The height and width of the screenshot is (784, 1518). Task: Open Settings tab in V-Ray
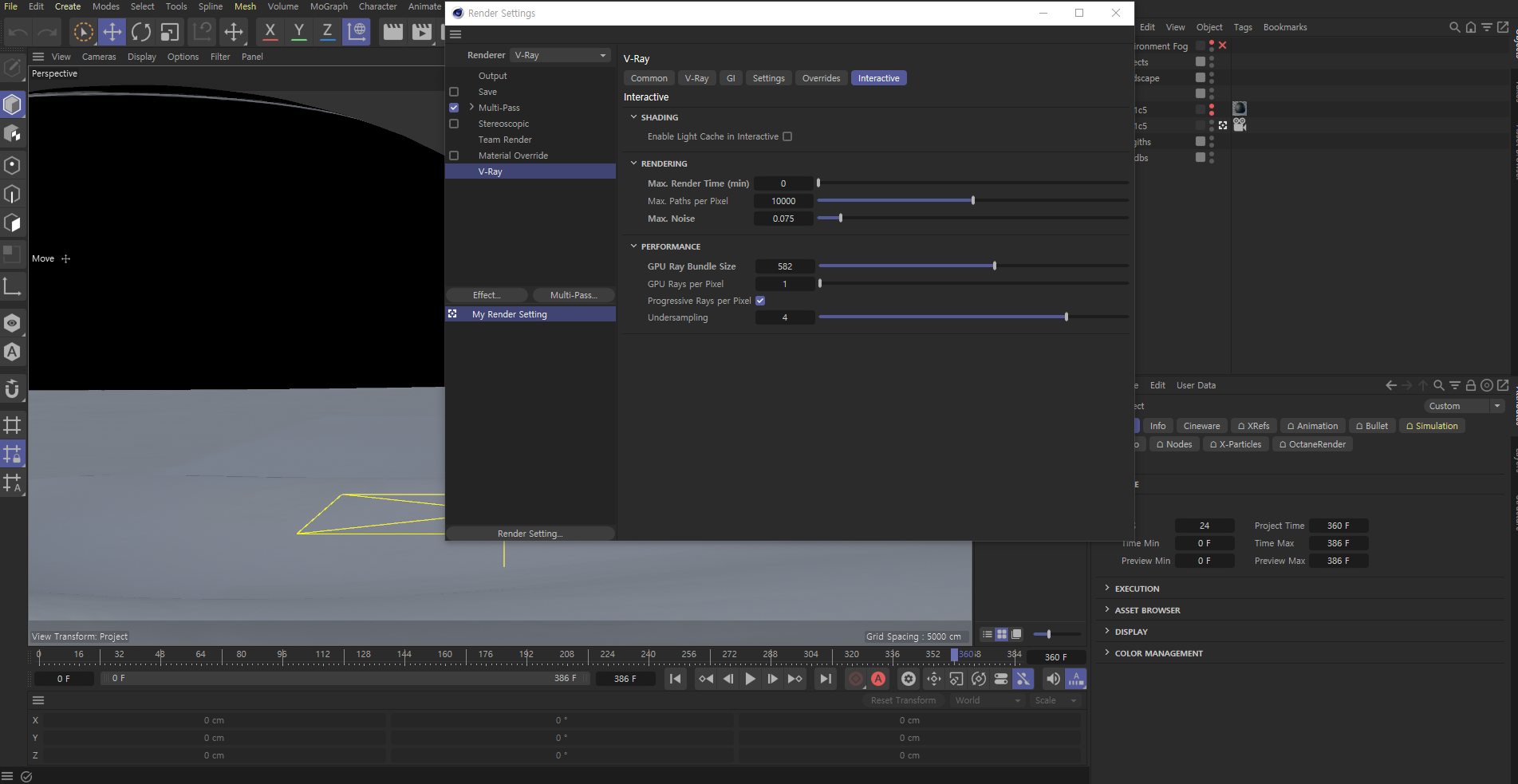coord(768,78)
